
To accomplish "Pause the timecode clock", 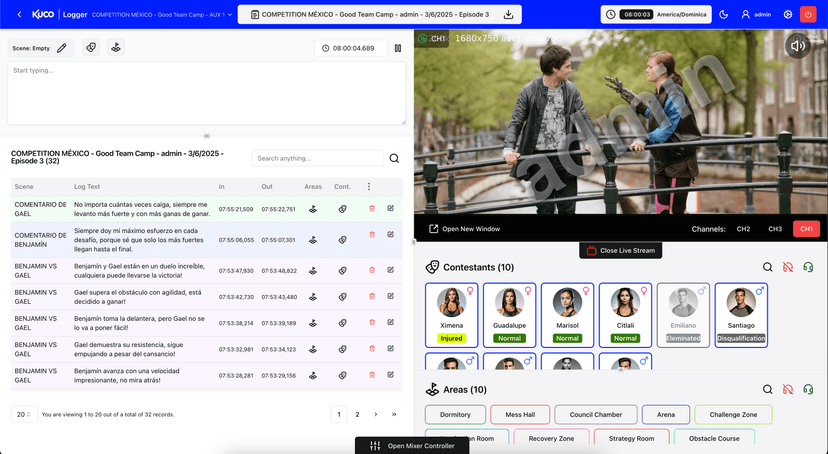I will 398,48.
